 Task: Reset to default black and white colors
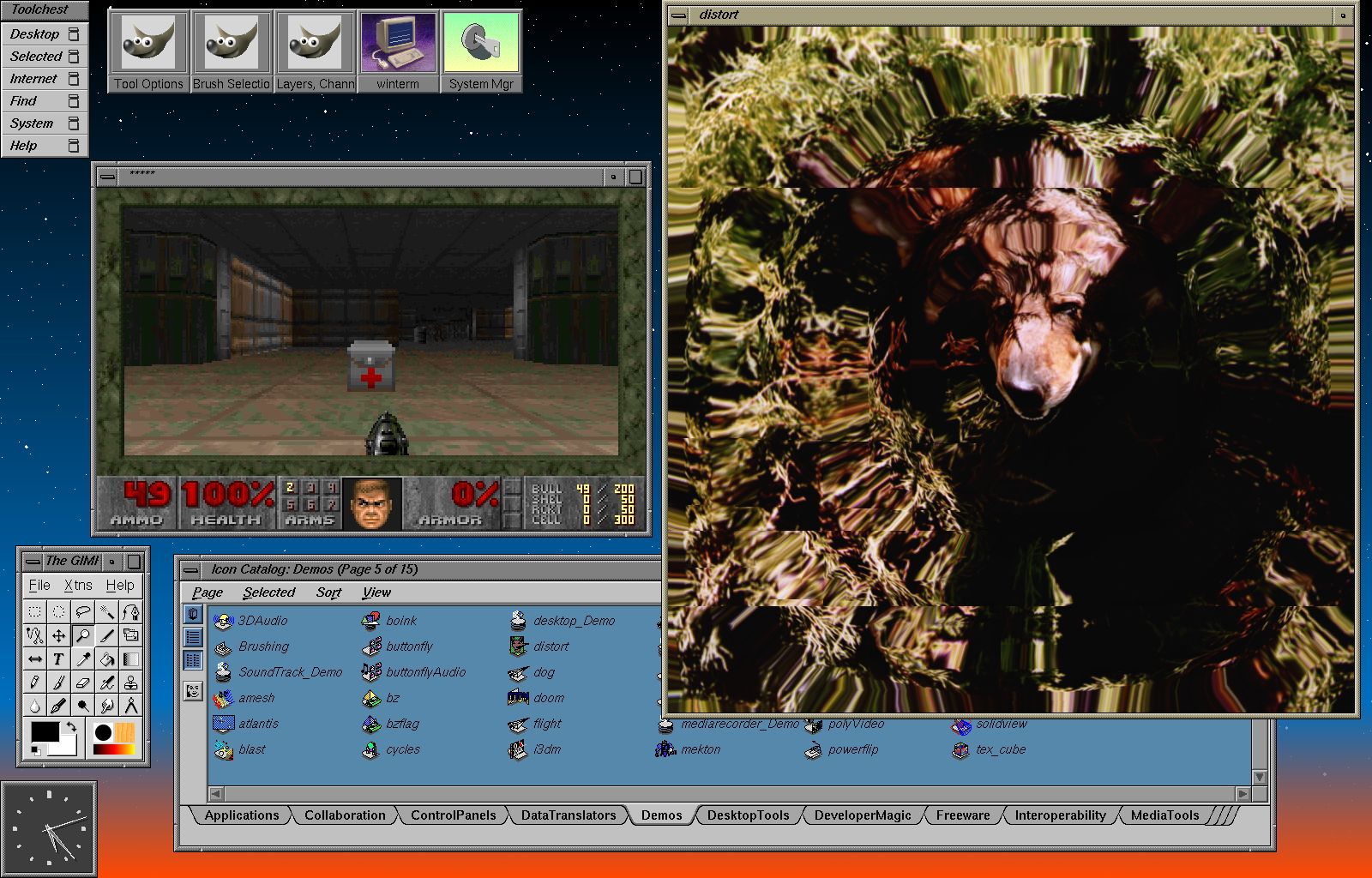tap(36, 751)
